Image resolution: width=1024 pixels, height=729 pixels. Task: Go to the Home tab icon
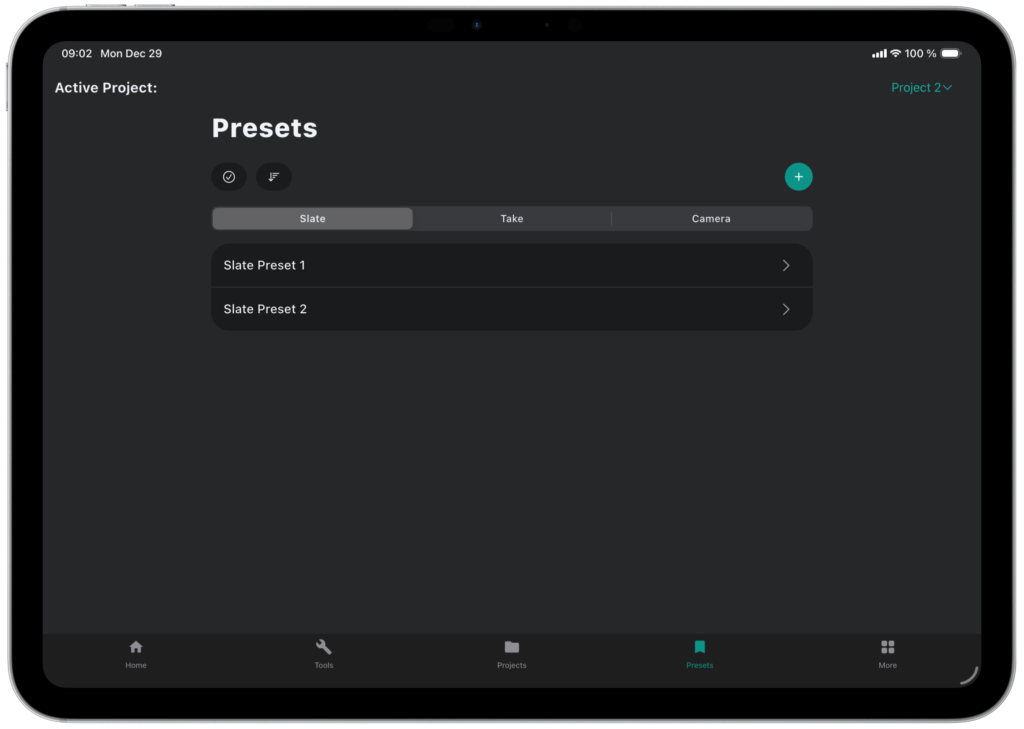pyautogui.click(x=136, y=647)
